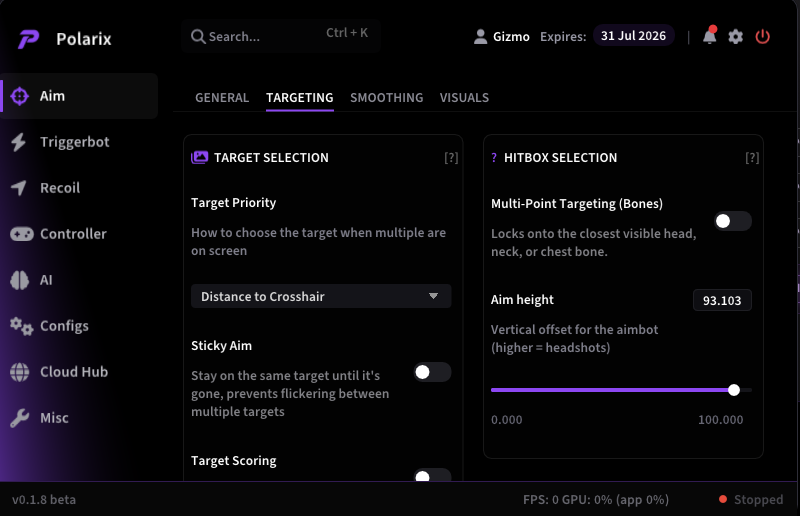Click the Stopped status label
Screen dimensions: 800x516
point(758,499)
